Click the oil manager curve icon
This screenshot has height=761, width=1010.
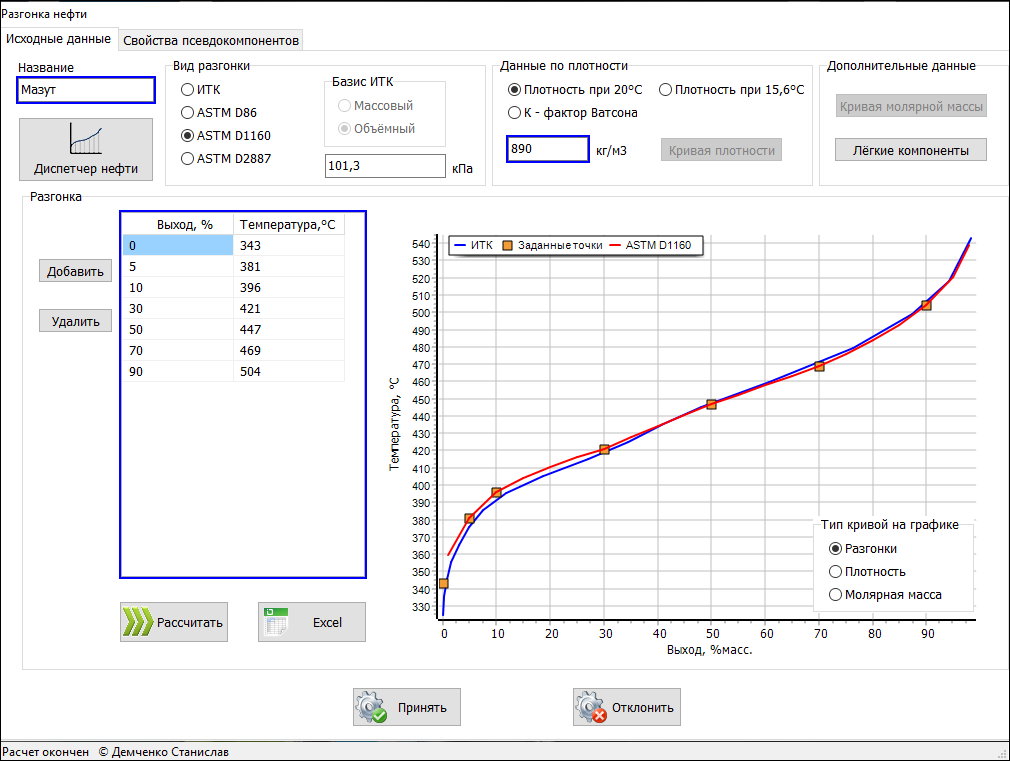coord(85,137)
